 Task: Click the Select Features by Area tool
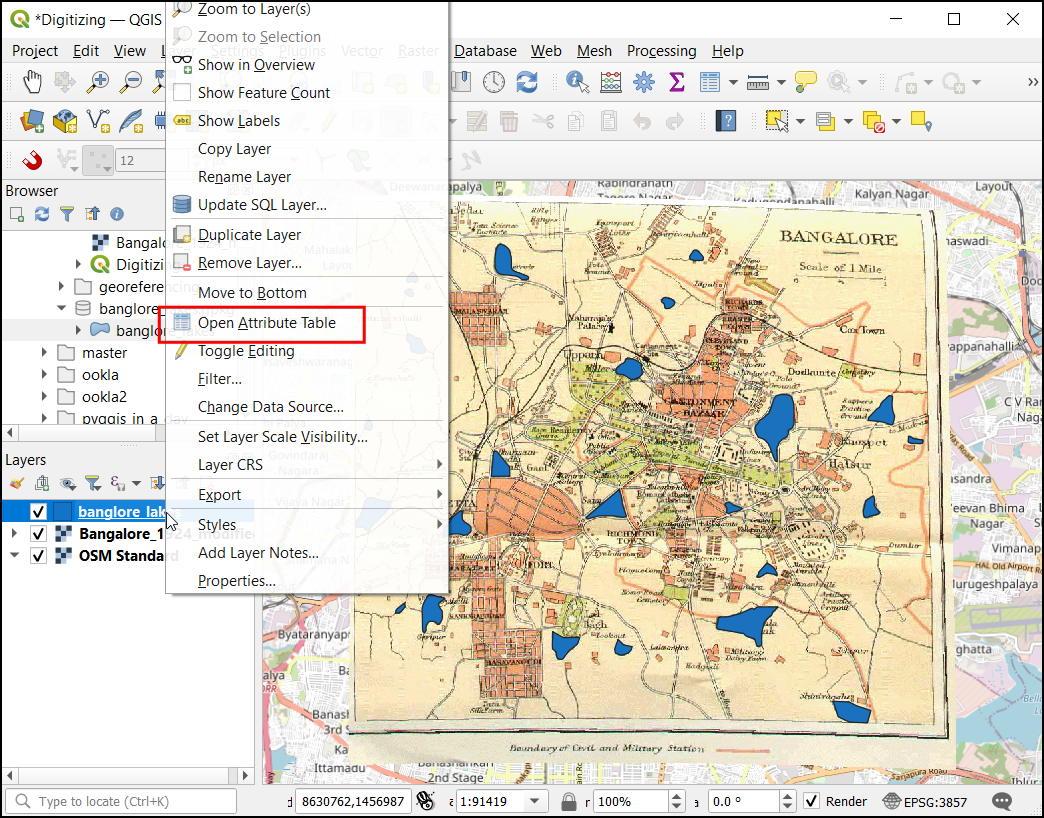click(776, 121)
